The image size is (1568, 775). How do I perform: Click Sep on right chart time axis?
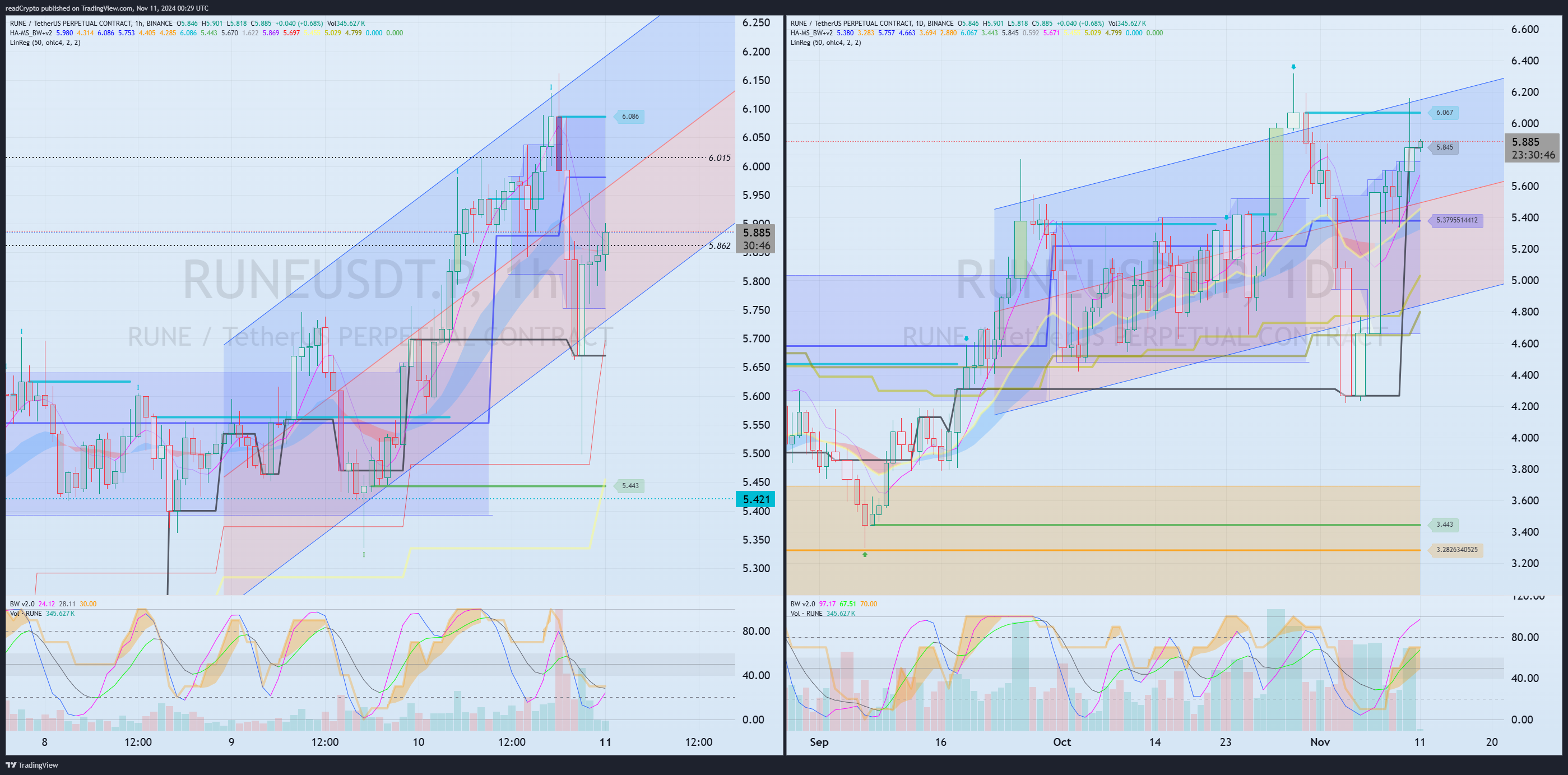point(819,742)
